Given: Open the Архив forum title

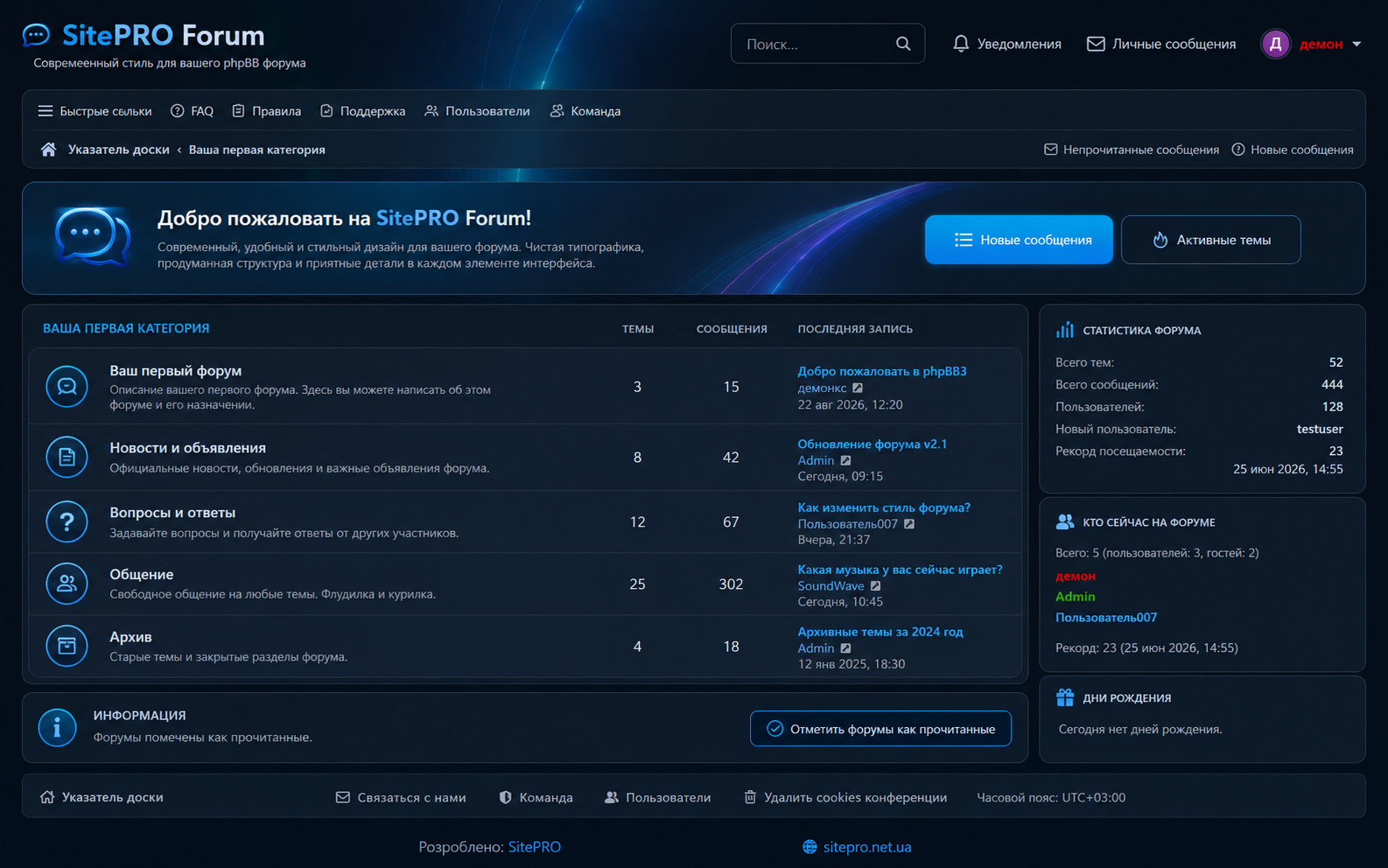Looking at the screenshot, I should [x=130, y=636].
